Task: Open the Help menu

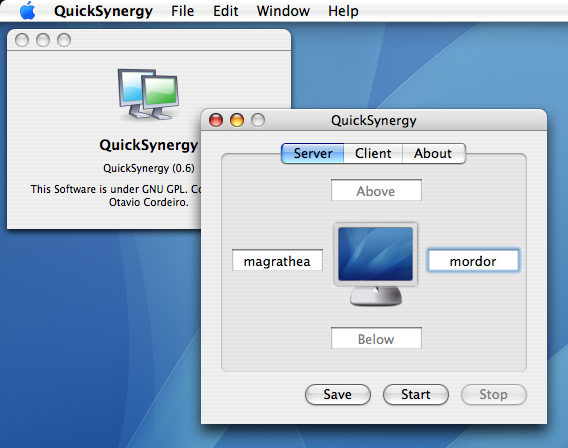Action: click(343, 11)
